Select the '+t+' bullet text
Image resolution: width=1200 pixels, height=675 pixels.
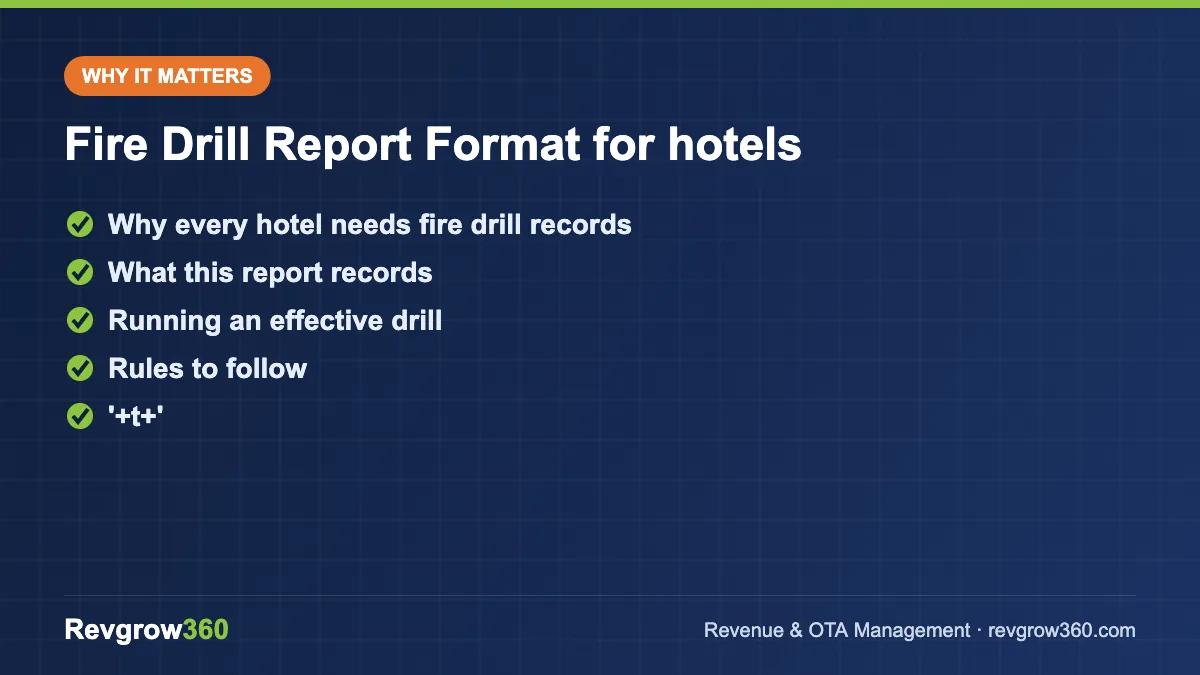coord(136,416)
